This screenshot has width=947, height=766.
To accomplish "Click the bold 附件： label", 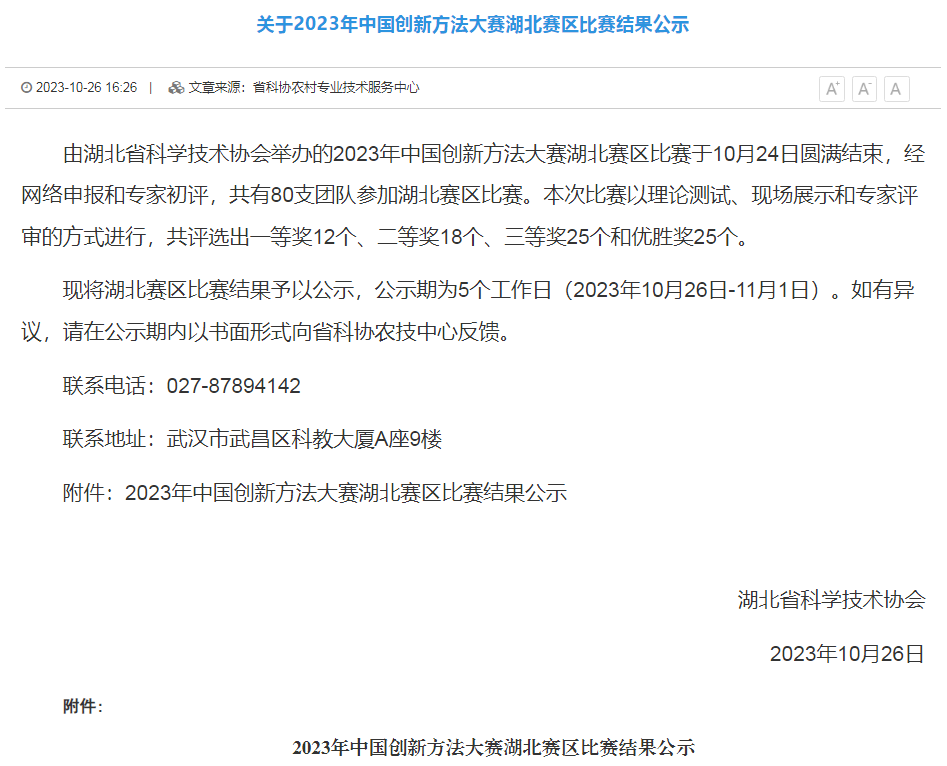I will [83, 706].
